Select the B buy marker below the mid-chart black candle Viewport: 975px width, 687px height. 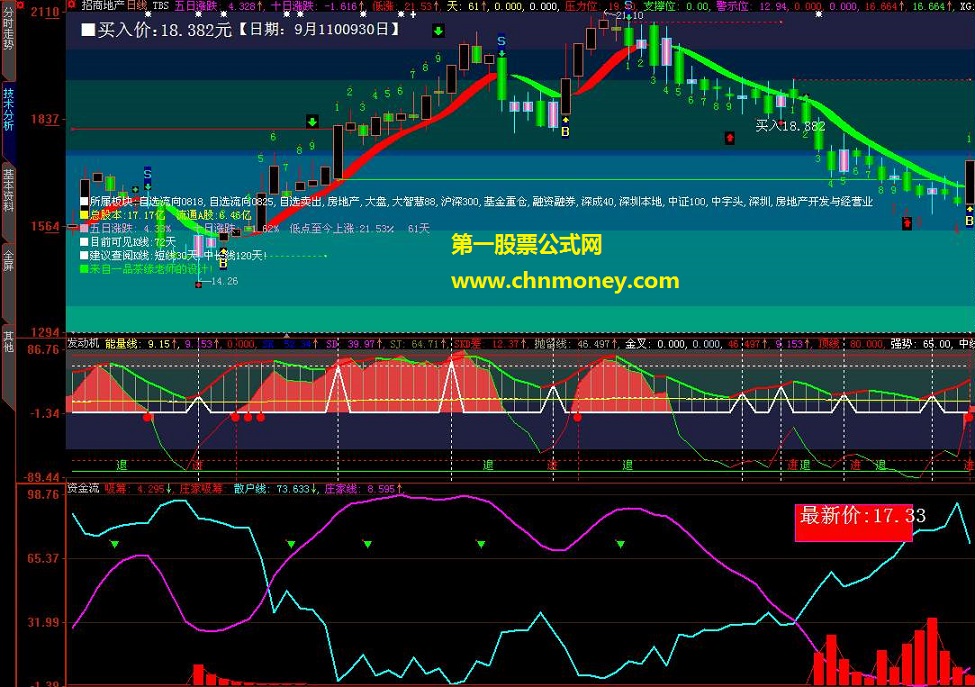[x=565, y=127]
